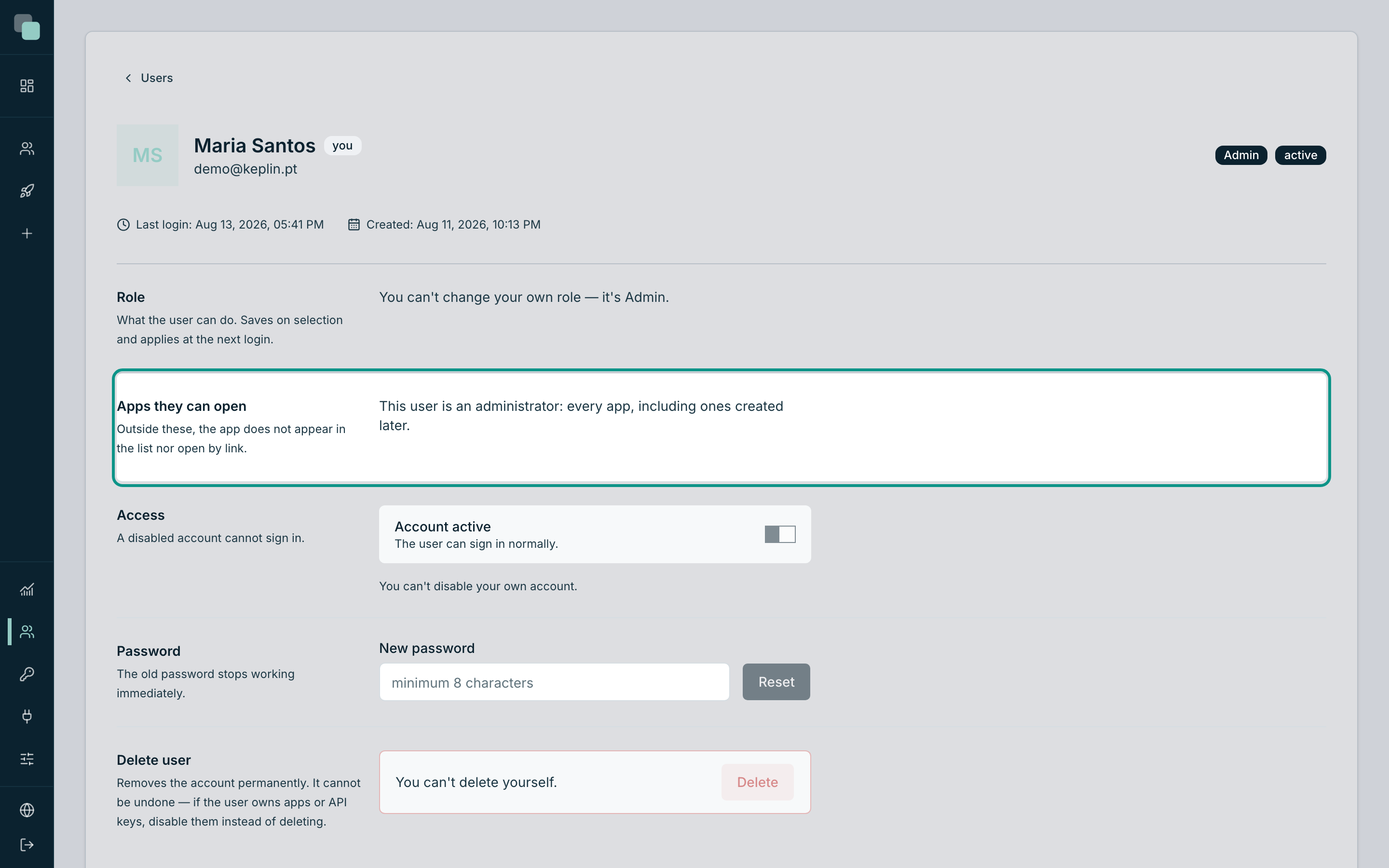This screenshot has width=1389, height=868.
Task: Click the back chevron beside Users
Action: [x=129, y=78]
